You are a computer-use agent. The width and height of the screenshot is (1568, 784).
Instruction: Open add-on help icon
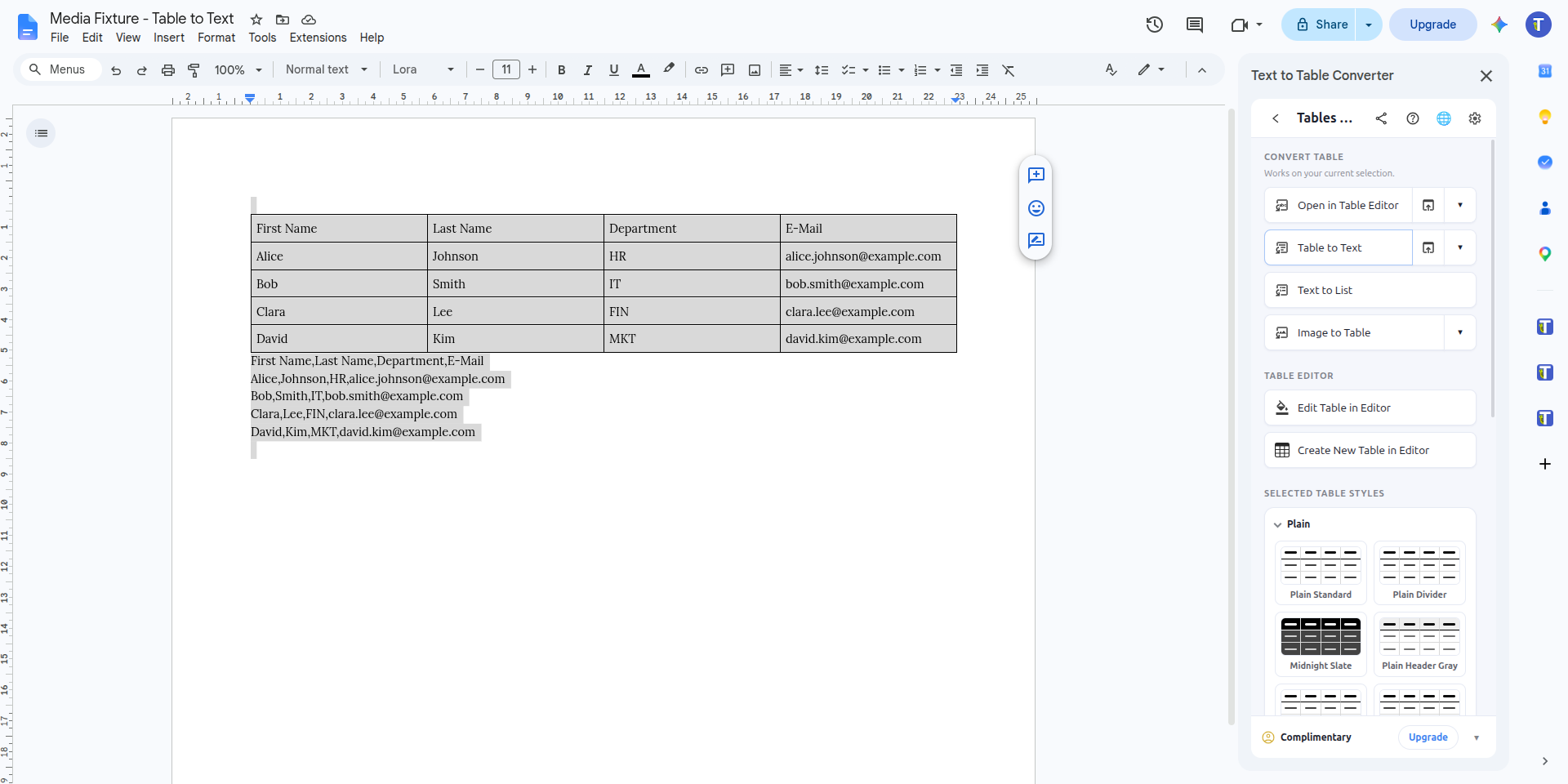(x=1413, y=118)
